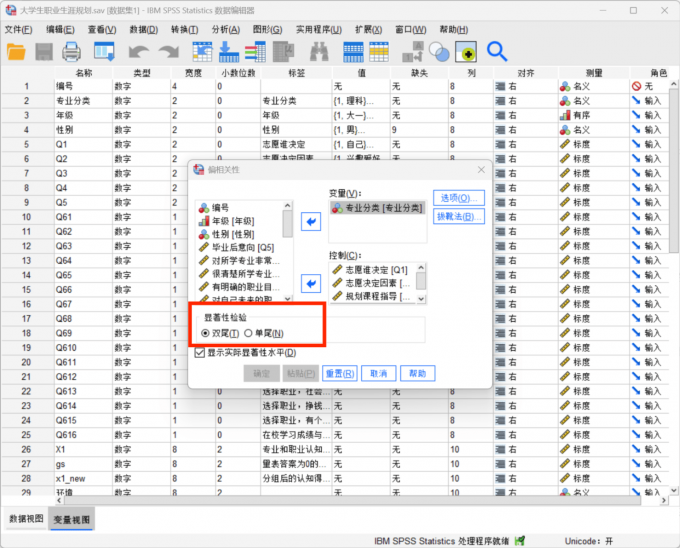This screenshot has height=548, width=680.
Task: Click the Split file toolbar icon
Action: click(x=413, y=52)
